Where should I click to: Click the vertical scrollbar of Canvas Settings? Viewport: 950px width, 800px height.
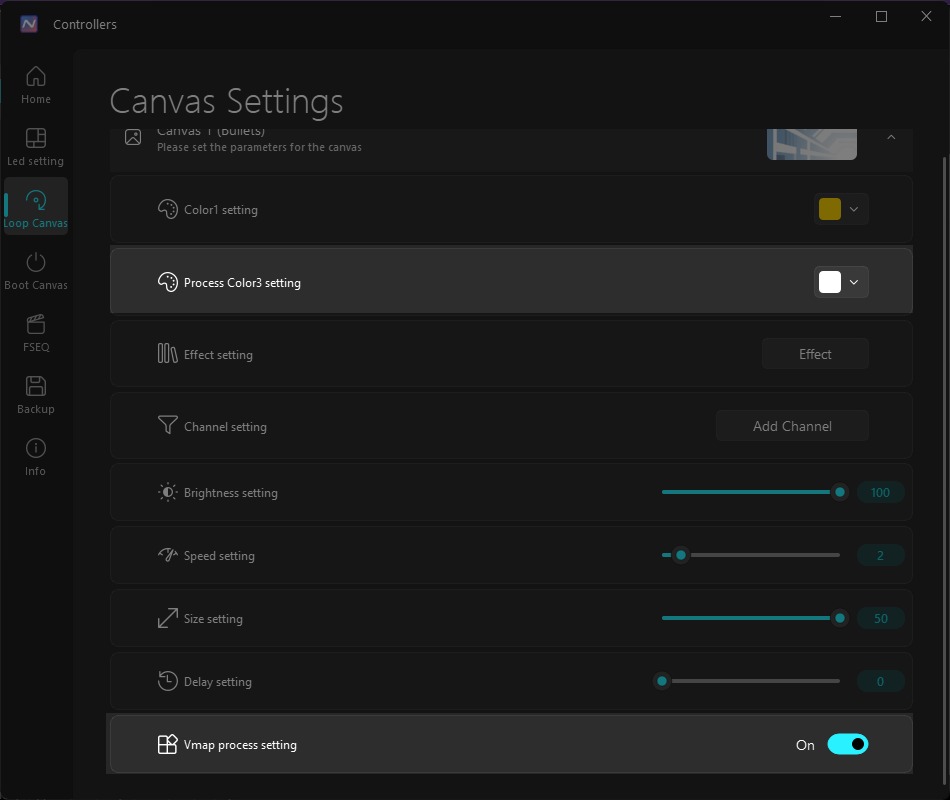tap(945, 470)
